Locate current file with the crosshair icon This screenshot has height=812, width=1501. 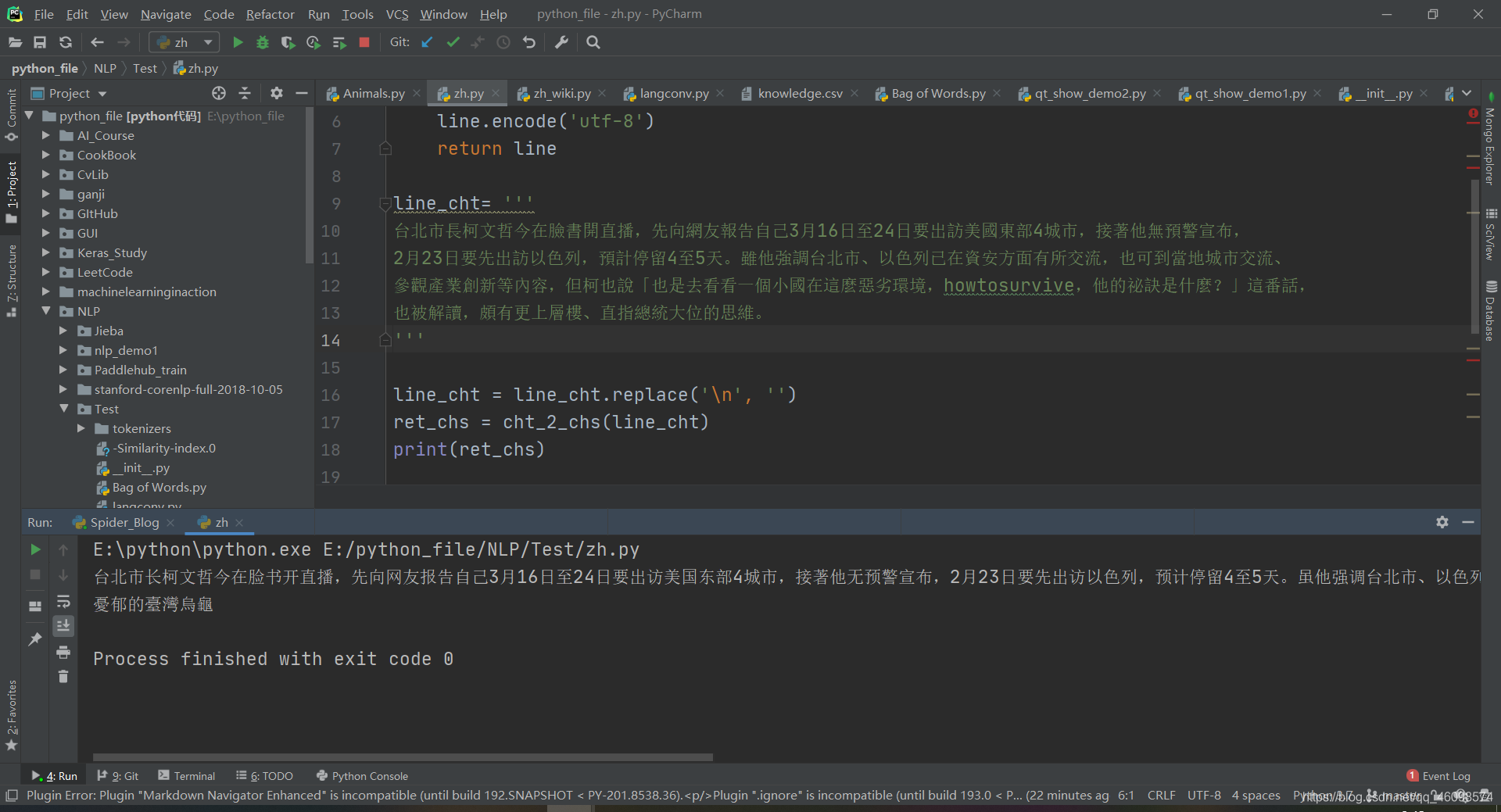pos(219,93)
